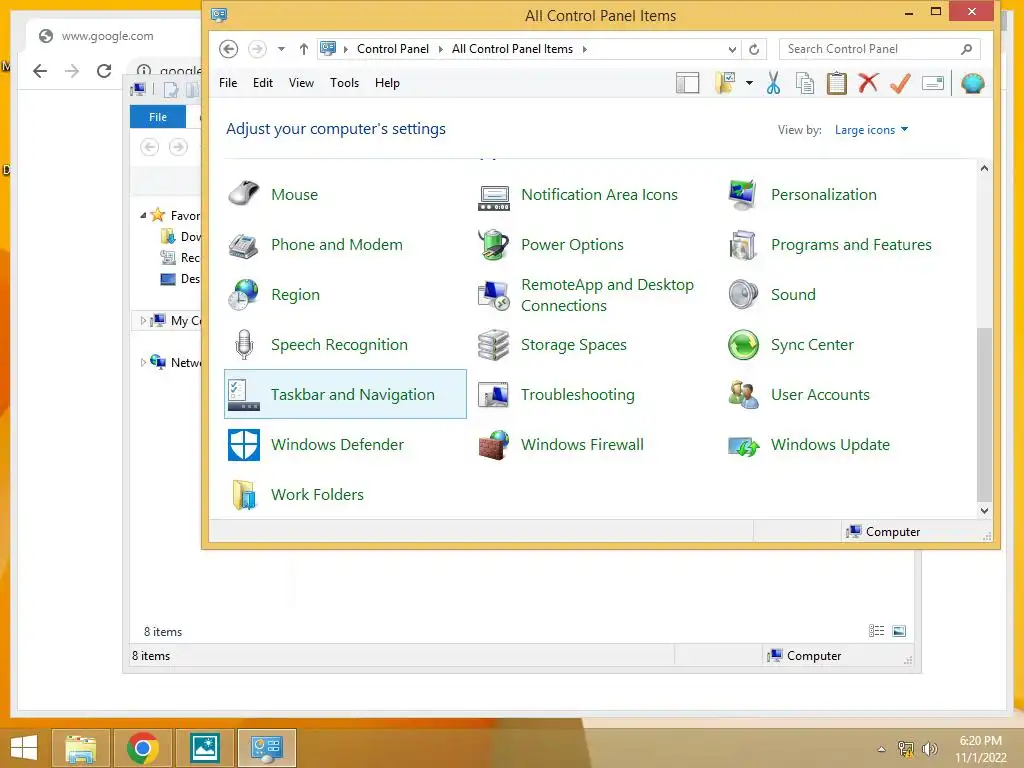The image size is (1024, 768).
Task: Reload the page in Chrome window
Action: click(x=104, y=71)
